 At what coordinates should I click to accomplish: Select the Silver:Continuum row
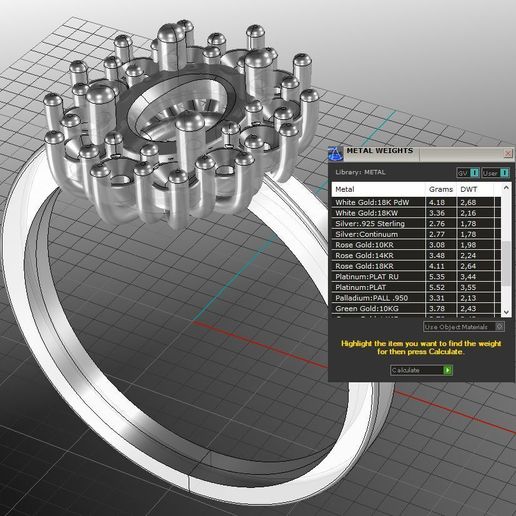pos(416,234)
